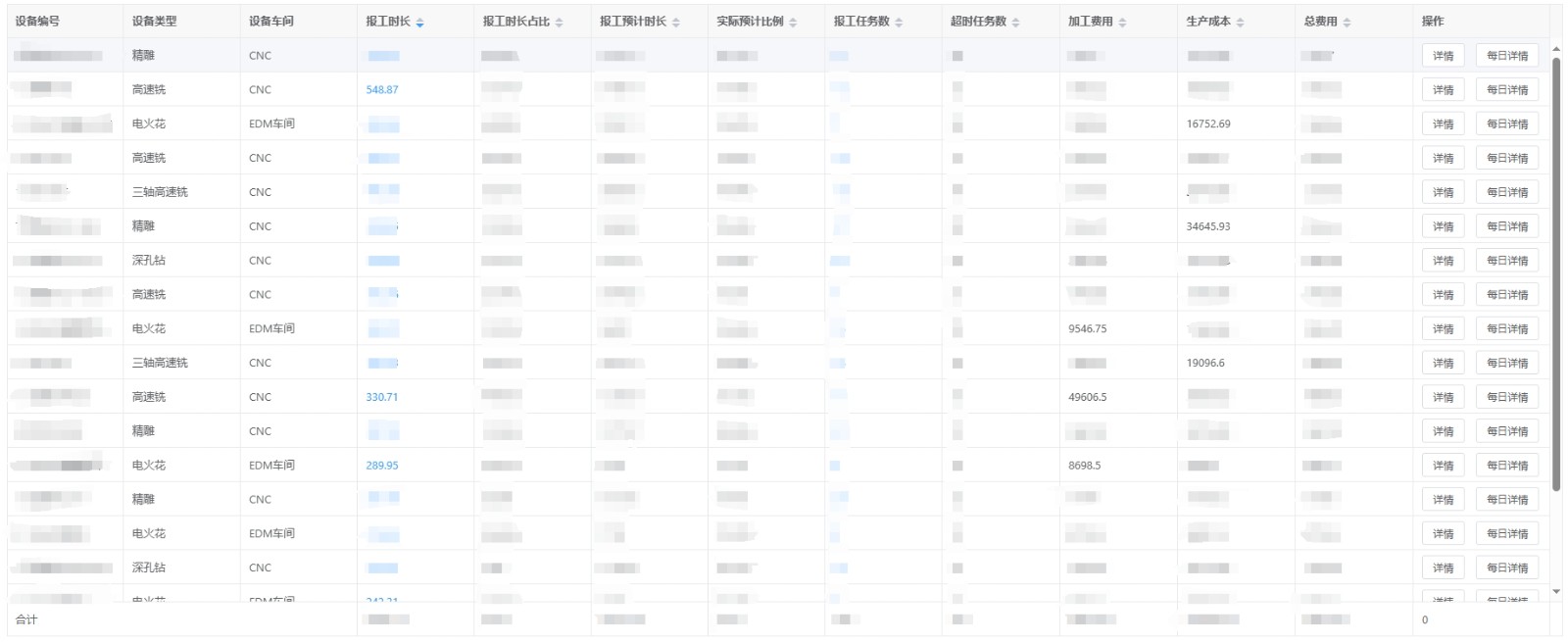This screenshot has width=1568, height=642.
Task: Toggle sort arrows on 总费用 column
Action: (x=1347, y=23)
